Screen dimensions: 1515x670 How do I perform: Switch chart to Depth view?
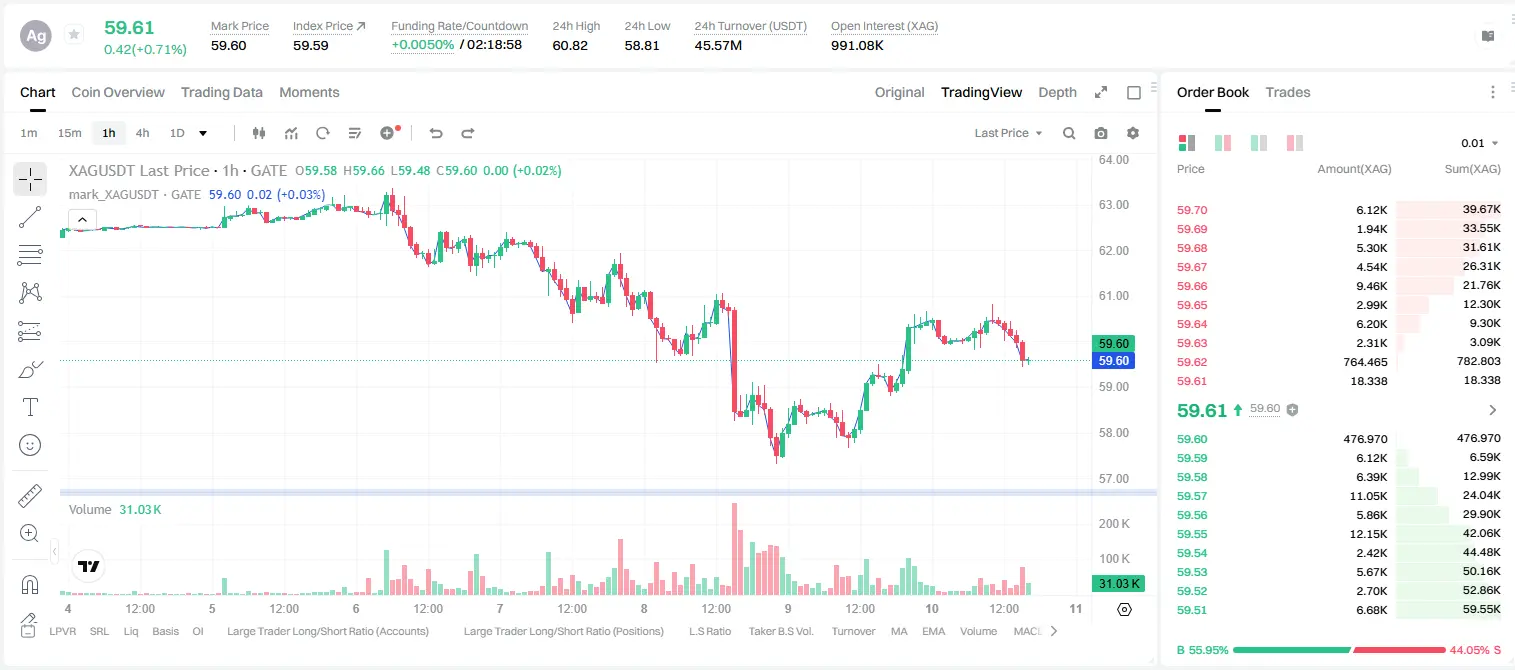pyautogui.click(x=1057, y=92)
